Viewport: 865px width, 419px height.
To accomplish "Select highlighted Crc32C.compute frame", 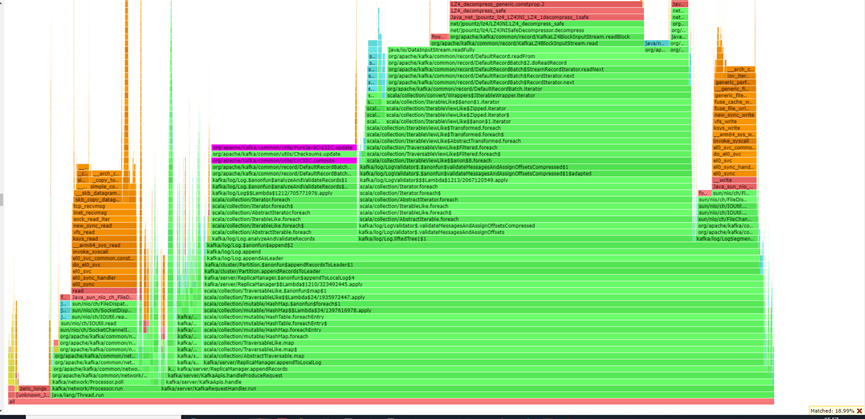I will coord(284,160).
